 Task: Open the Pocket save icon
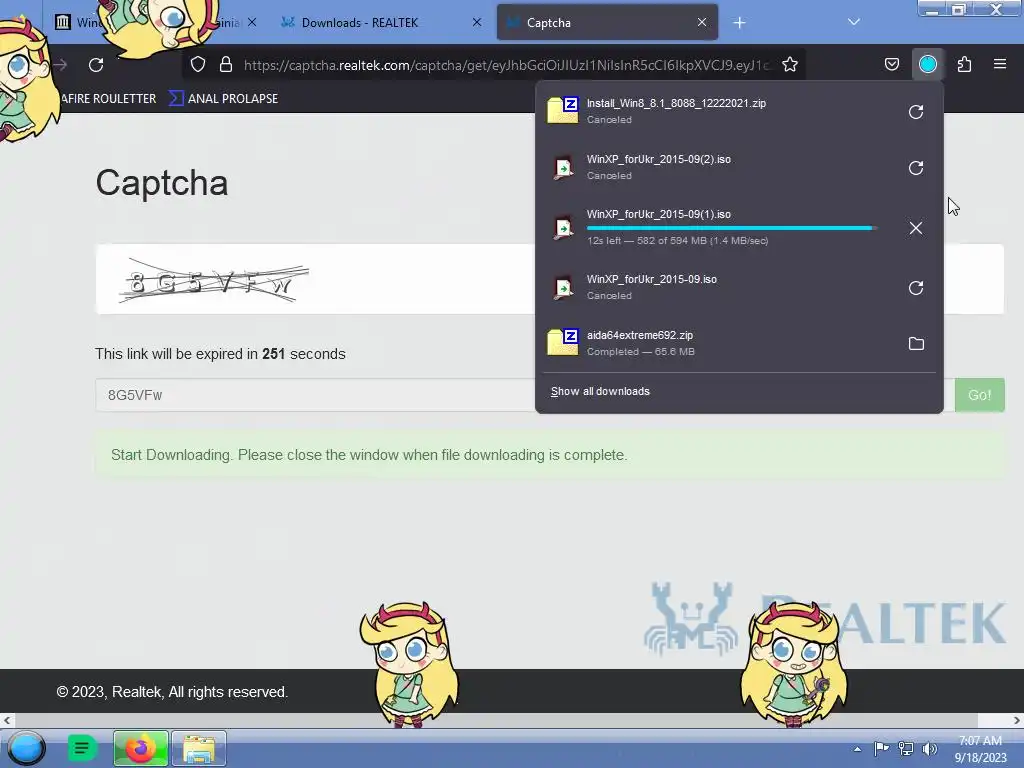pyautogui.click(x=891, y=64)
